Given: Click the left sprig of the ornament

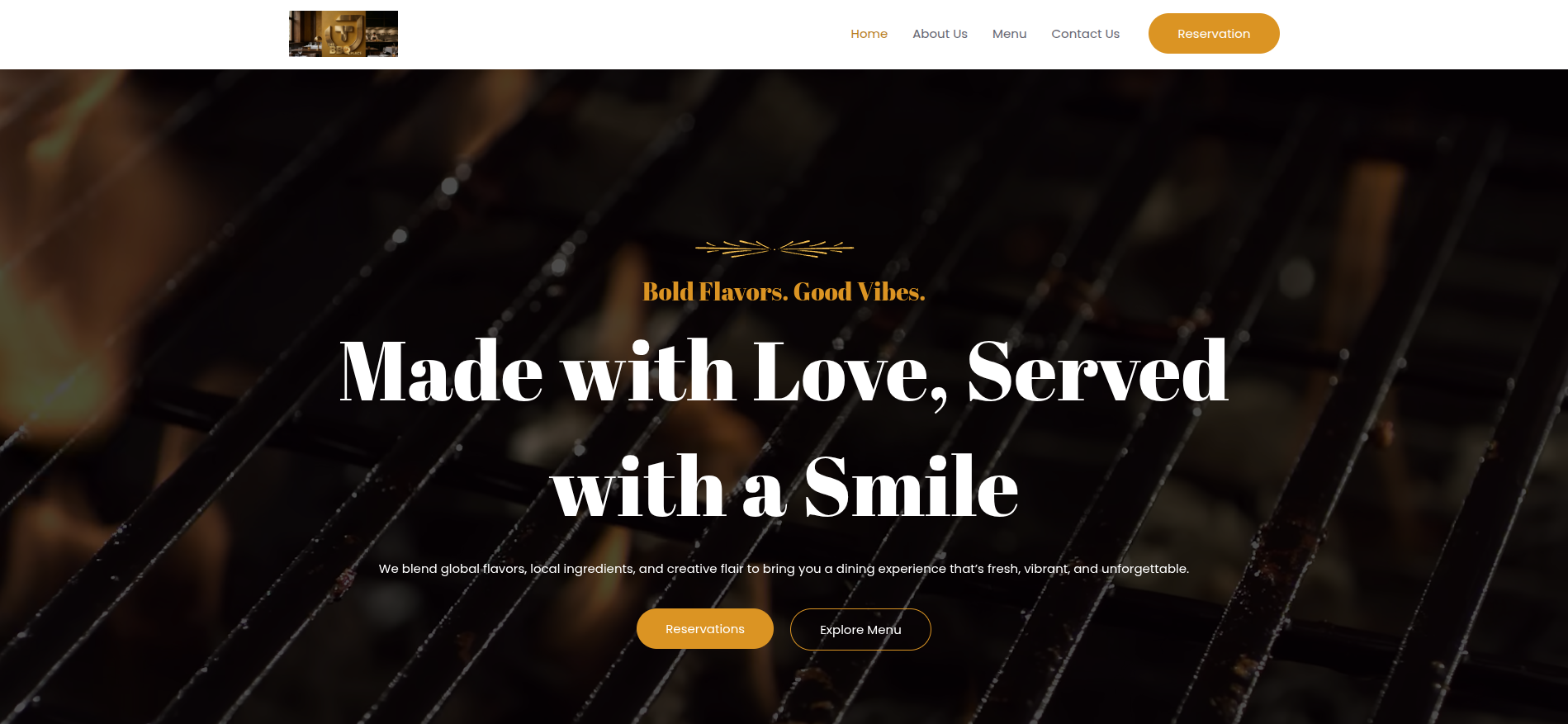Looking at the screenshot, I should coord(732,248).
